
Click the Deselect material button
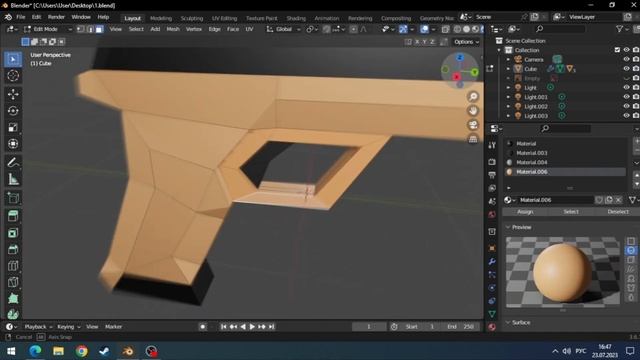617,212
